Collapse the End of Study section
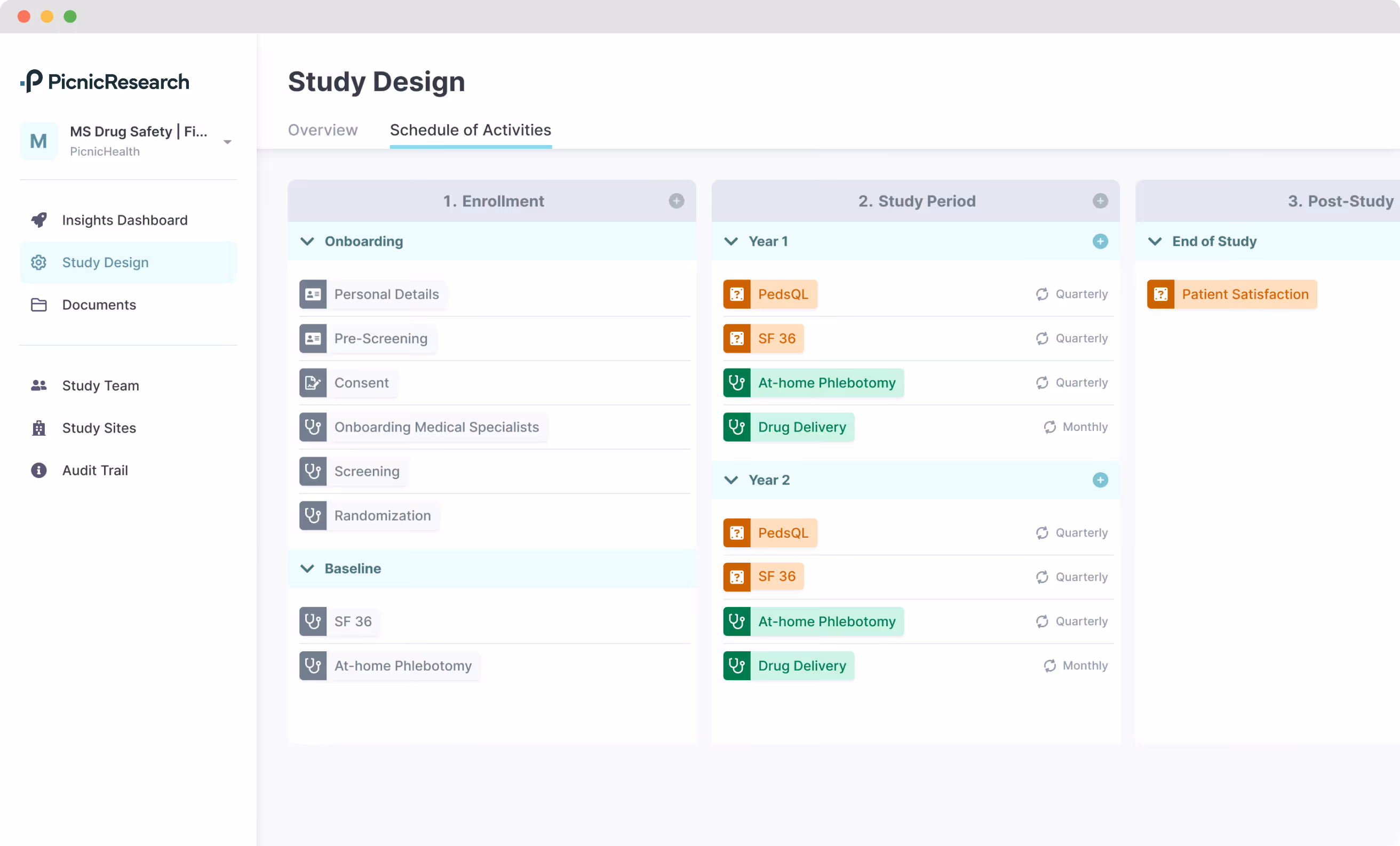Image resolution: width=1400 pixels, height=846 pixels. point(1155,241)
